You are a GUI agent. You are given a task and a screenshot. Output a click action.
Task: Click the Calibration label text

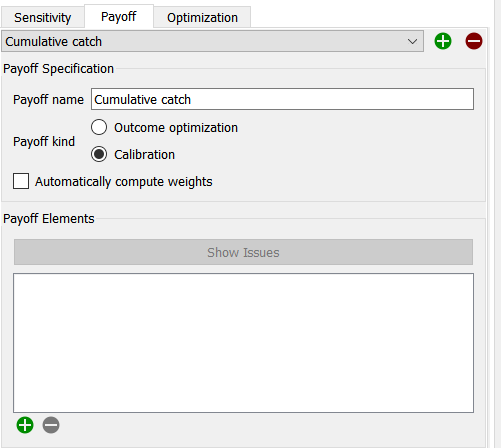pos(144,155)
